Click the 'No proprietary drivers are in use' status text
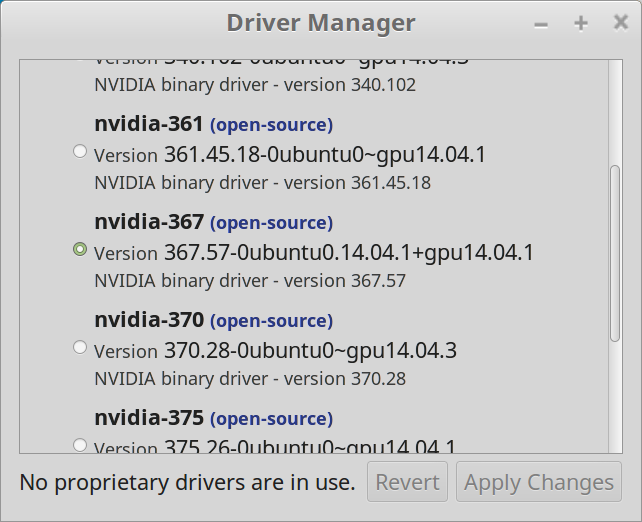 tap(187, 483)
